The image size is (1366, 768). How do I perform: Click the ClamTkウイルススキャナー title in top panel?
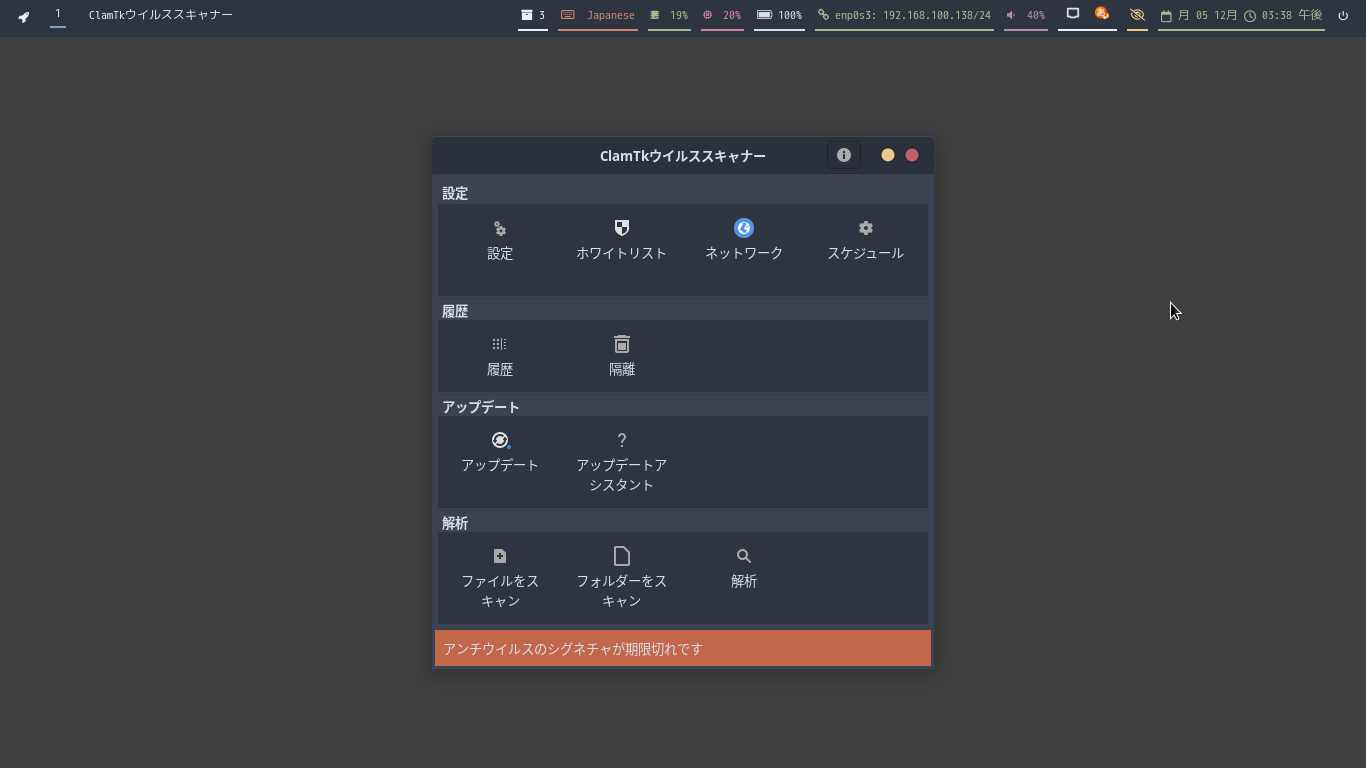pos(161,15)
